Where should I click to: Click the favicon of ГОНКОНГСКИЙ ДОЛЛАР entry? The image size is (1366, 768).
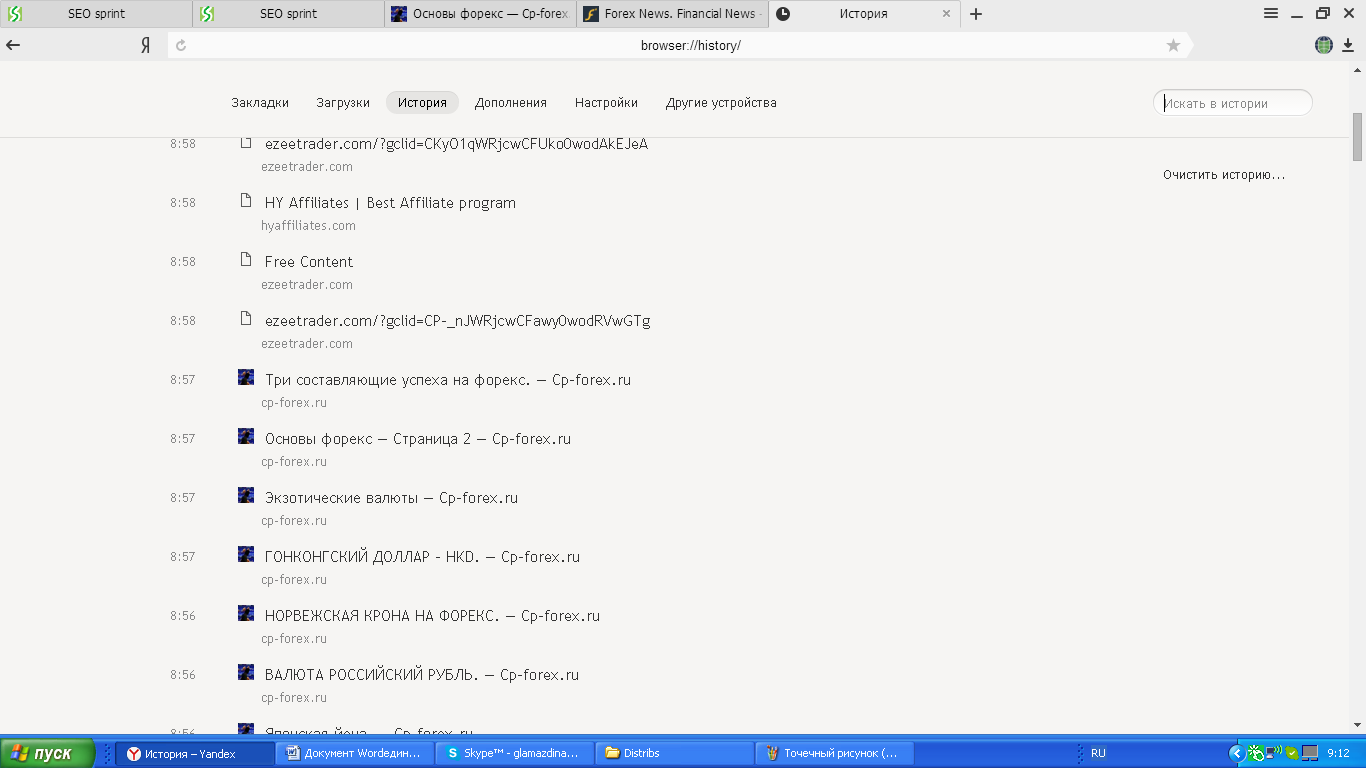[246, 554]
